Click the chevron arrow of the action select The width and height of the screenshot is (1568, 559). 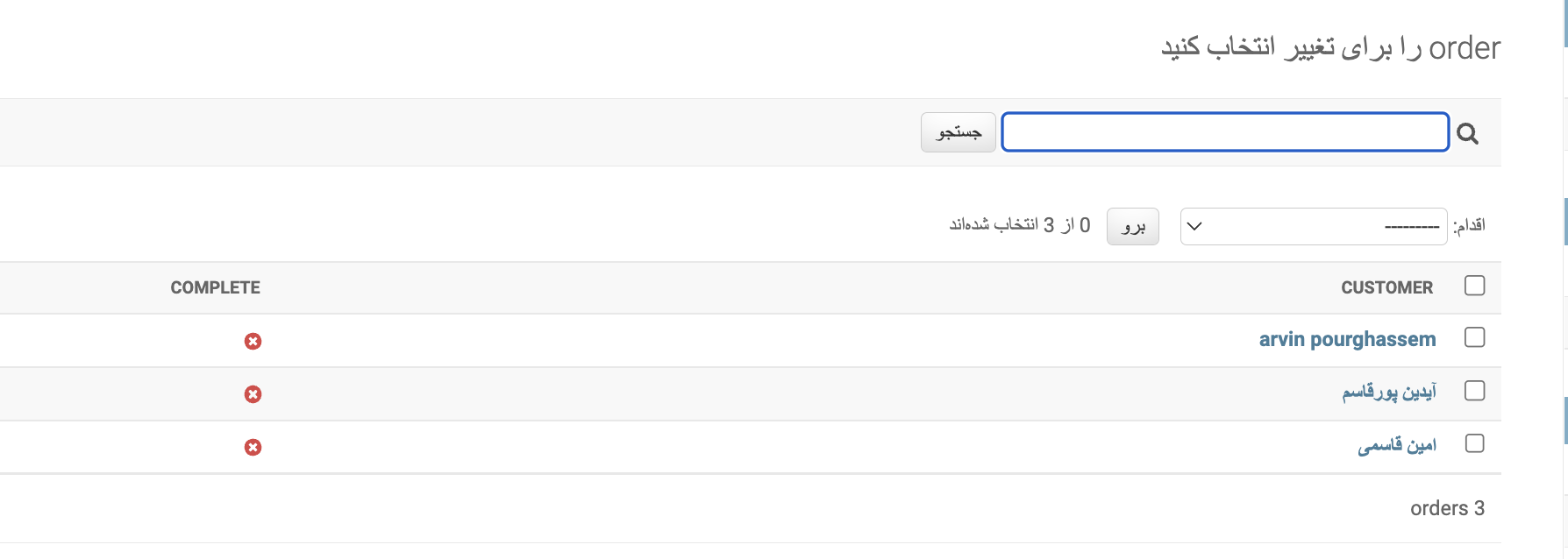1194,226
